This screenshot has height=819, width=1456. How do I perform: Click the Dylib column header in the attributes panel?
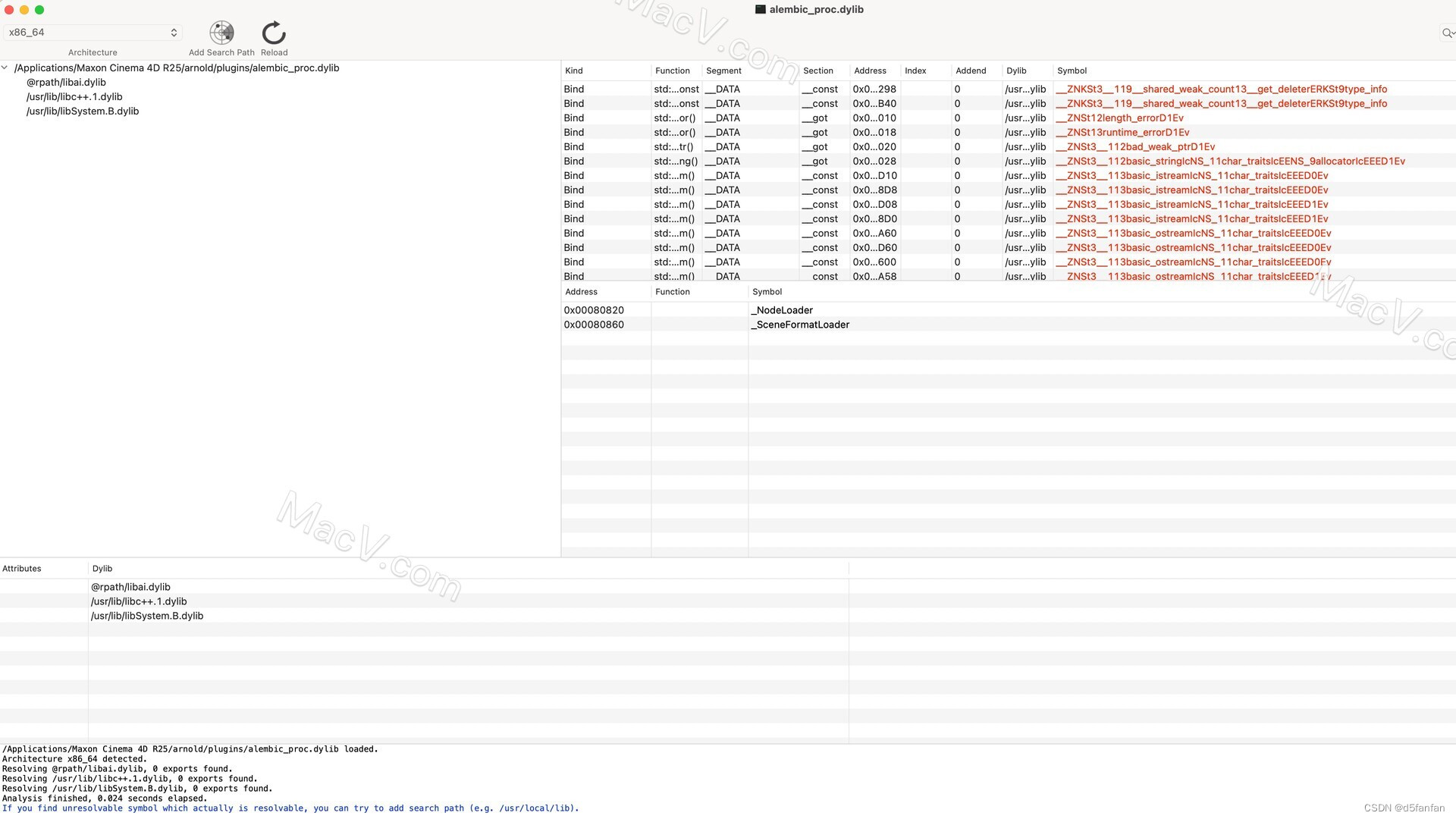coord(102,568)
